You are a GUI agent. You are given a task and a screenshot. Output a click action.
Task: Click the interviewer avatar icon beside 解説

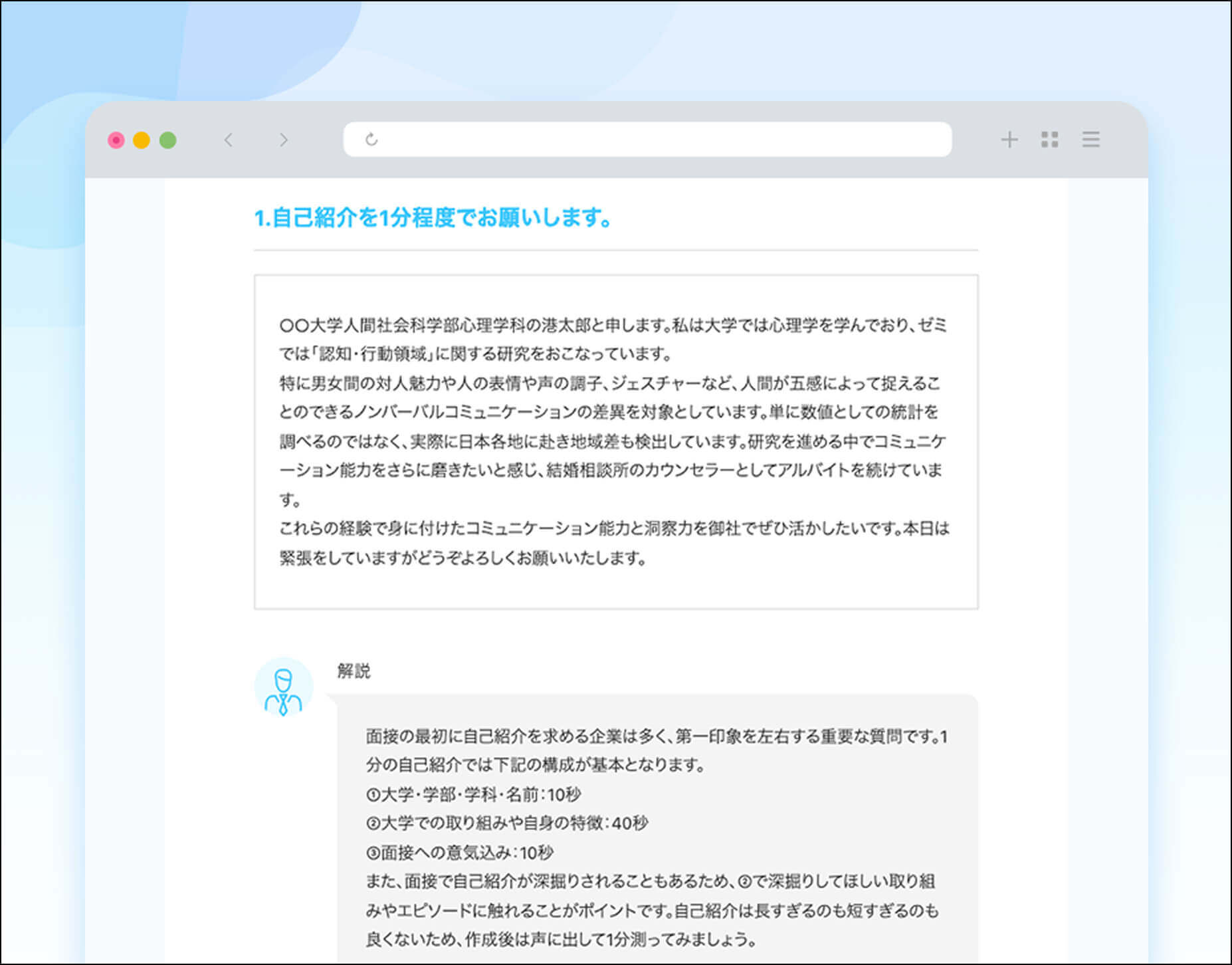click(283, 688)
